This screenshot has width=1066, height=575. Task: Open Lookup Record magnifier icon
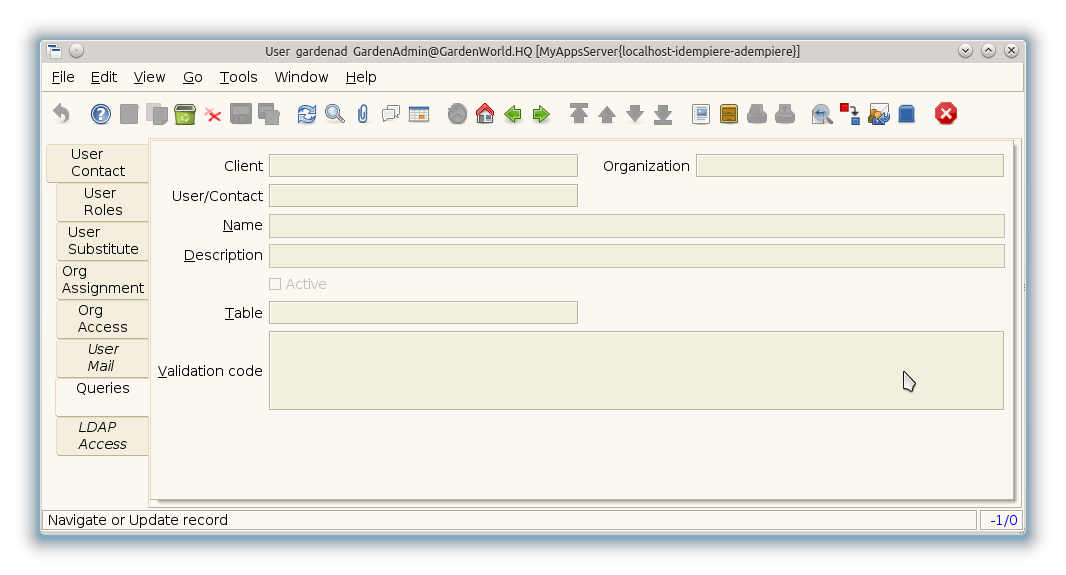click(335, 114)
